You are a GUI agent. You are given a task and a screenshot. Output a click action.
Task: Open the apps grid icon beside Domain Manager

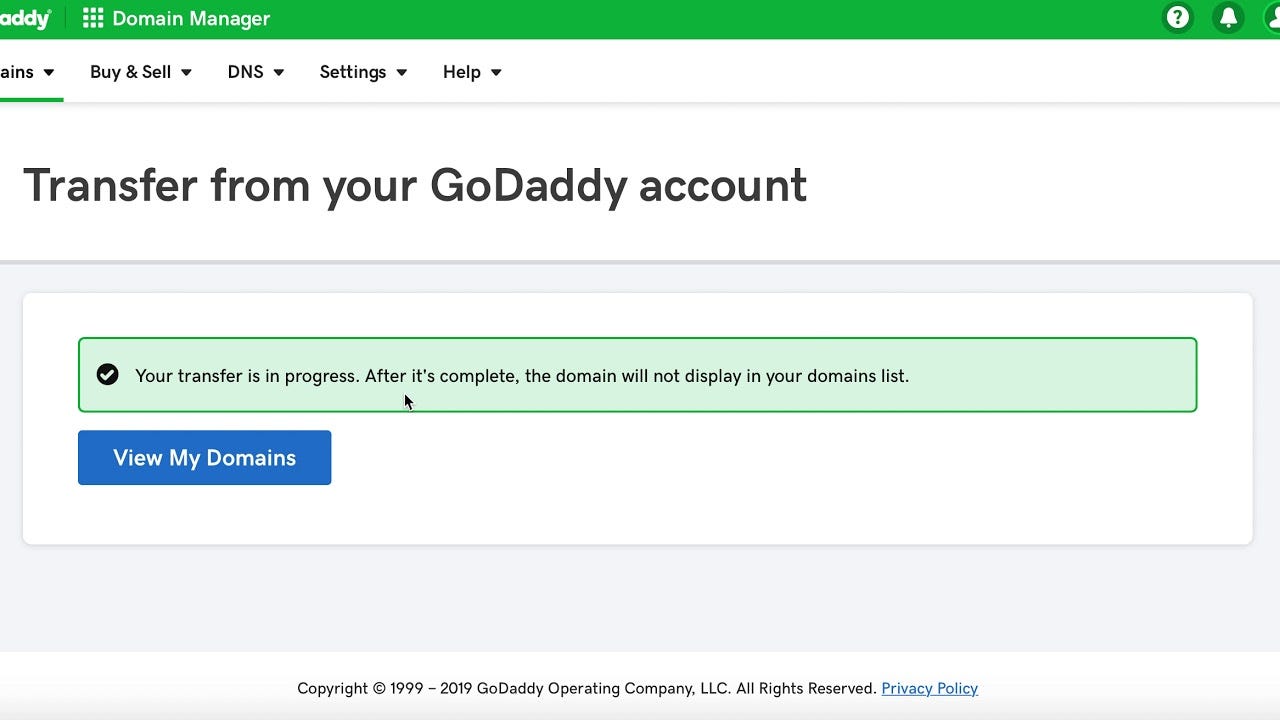click(93, 18)
